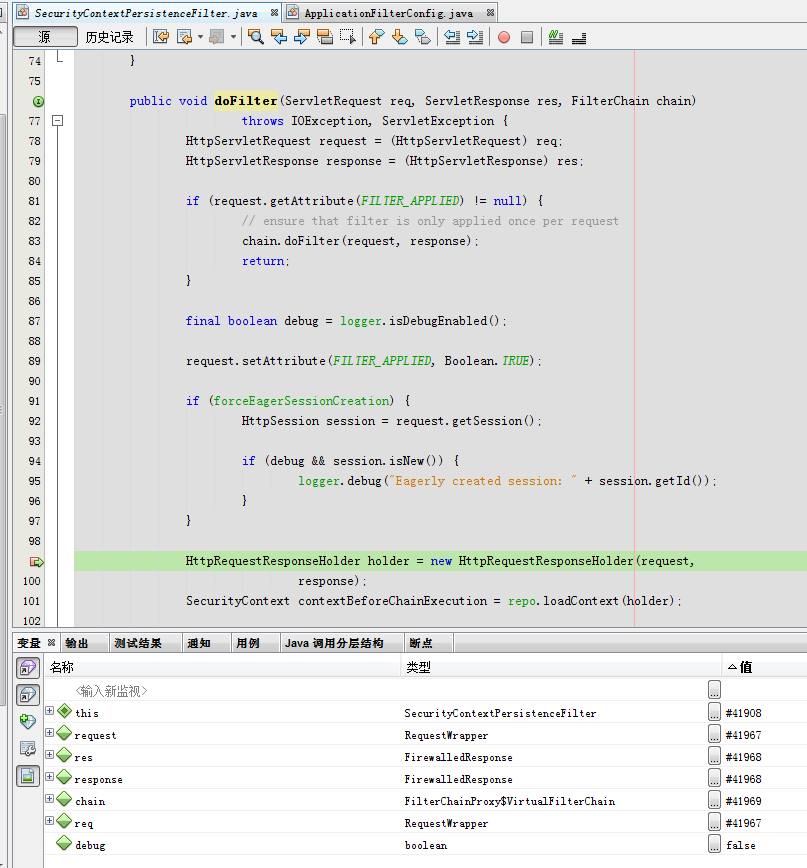Switch to 源 (Source) view button

(45, 37)
